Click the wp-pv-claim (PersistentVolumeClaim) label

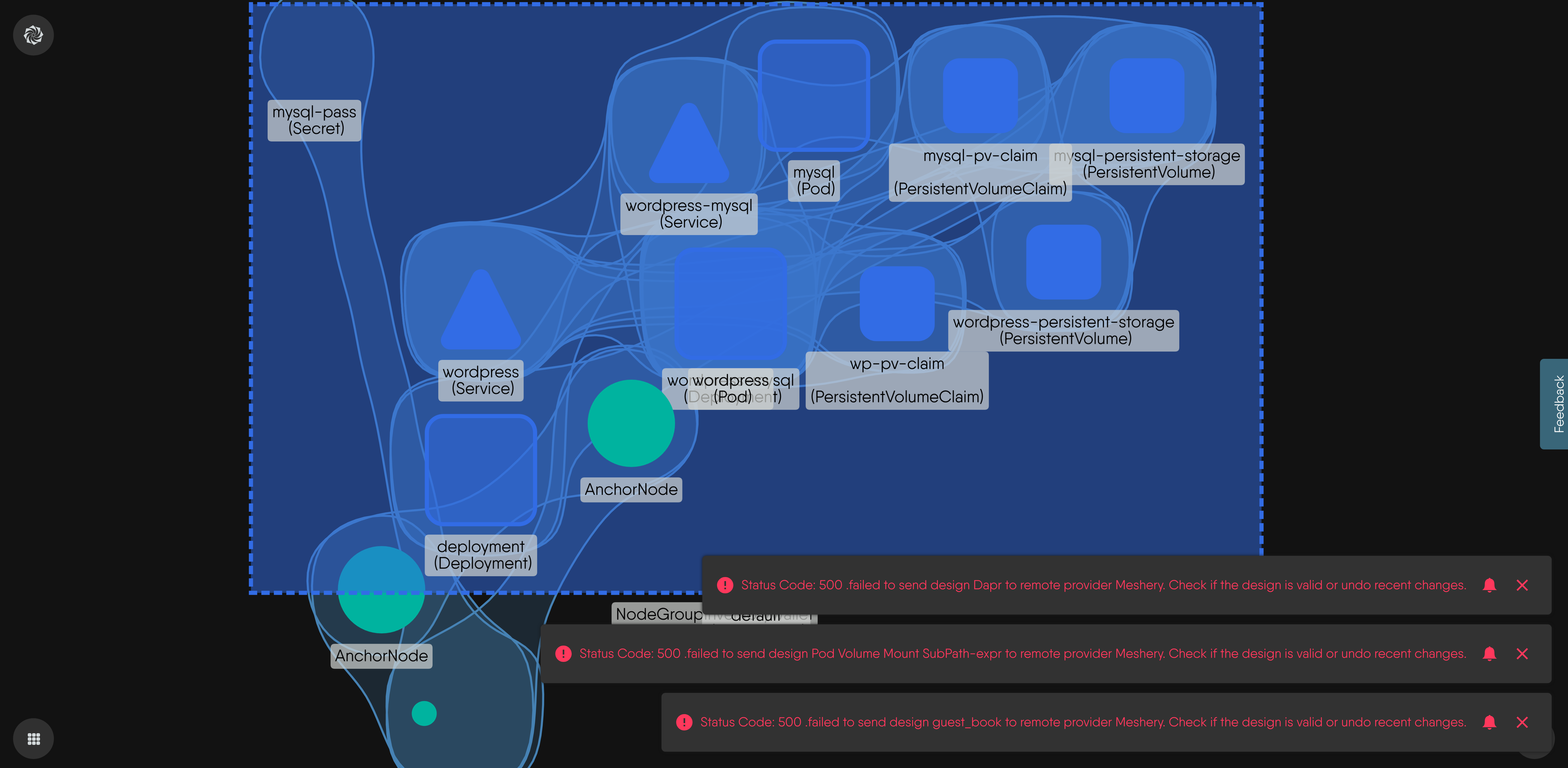coord(897,381)
